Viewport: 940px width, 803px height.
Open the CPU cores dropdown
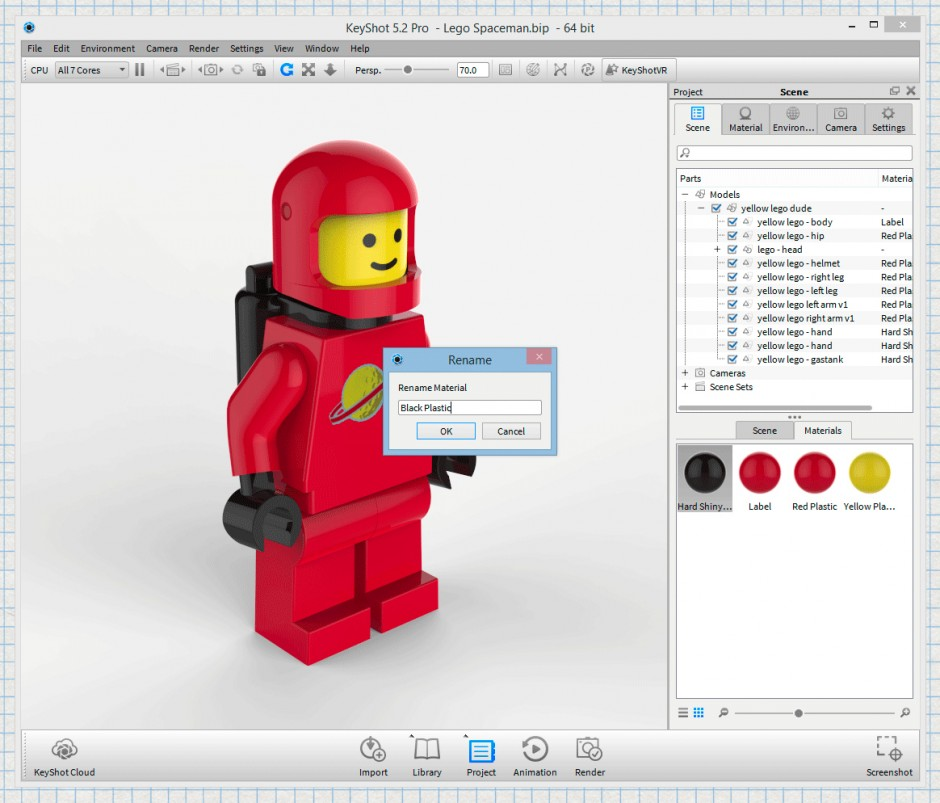[91, 70]
